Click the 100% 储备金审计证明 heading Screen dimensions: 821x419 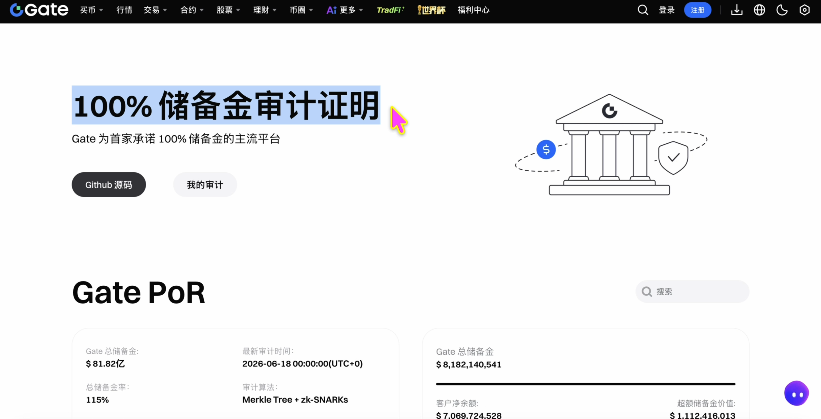[x=226, y=105]
